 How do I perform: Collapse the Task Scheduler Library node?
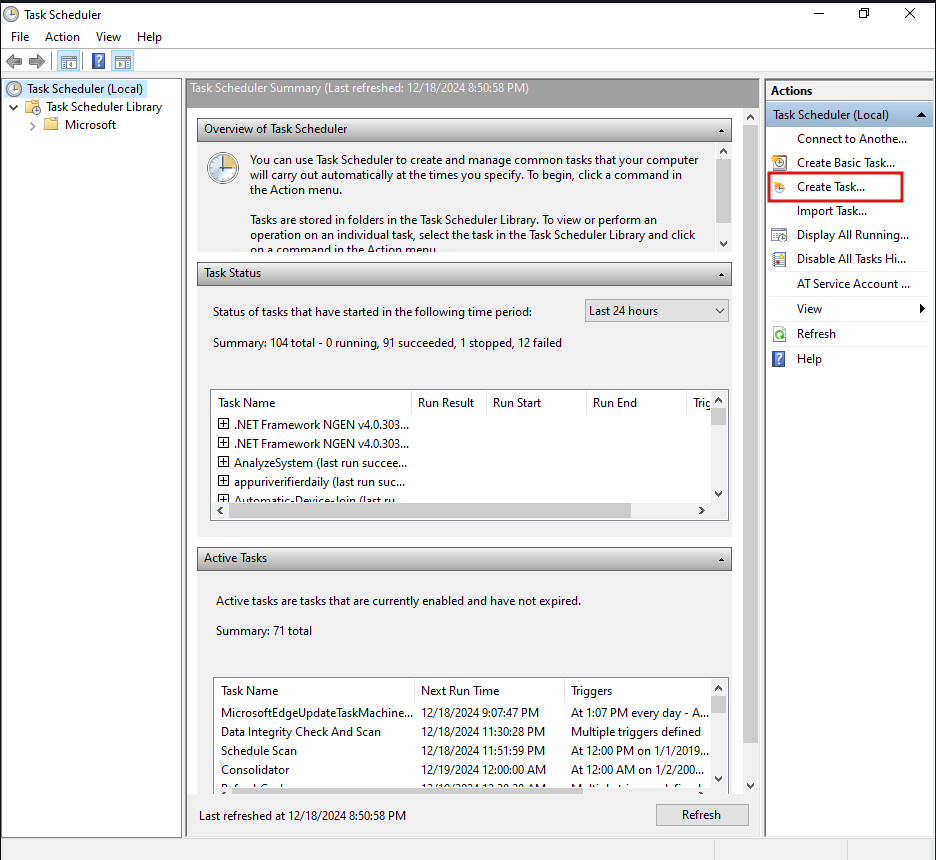pyautogui.click(x=14, y=107)
